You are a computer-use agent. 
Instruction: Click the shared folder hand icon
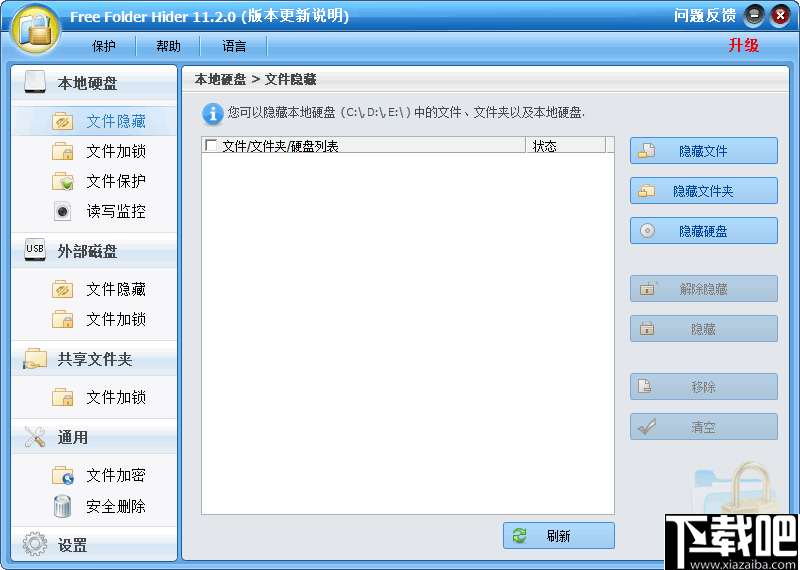click(35, 359)
